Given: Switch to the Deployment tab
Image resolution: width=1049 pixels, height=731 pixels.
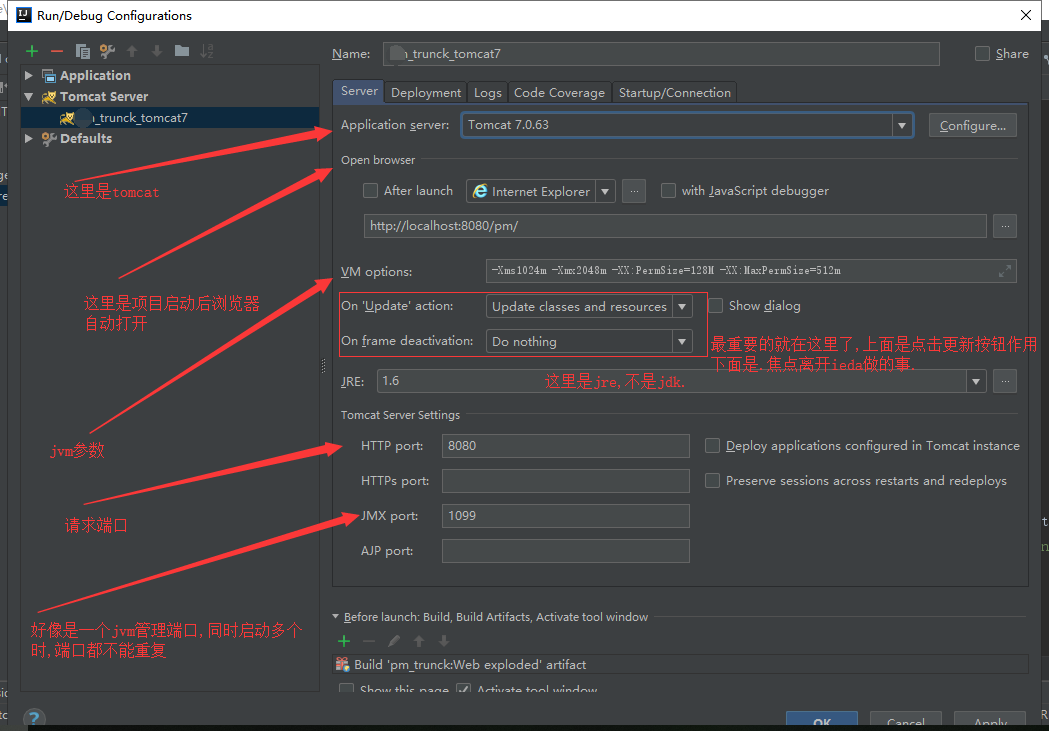Looking at the screenshot, I should point(426,92).
